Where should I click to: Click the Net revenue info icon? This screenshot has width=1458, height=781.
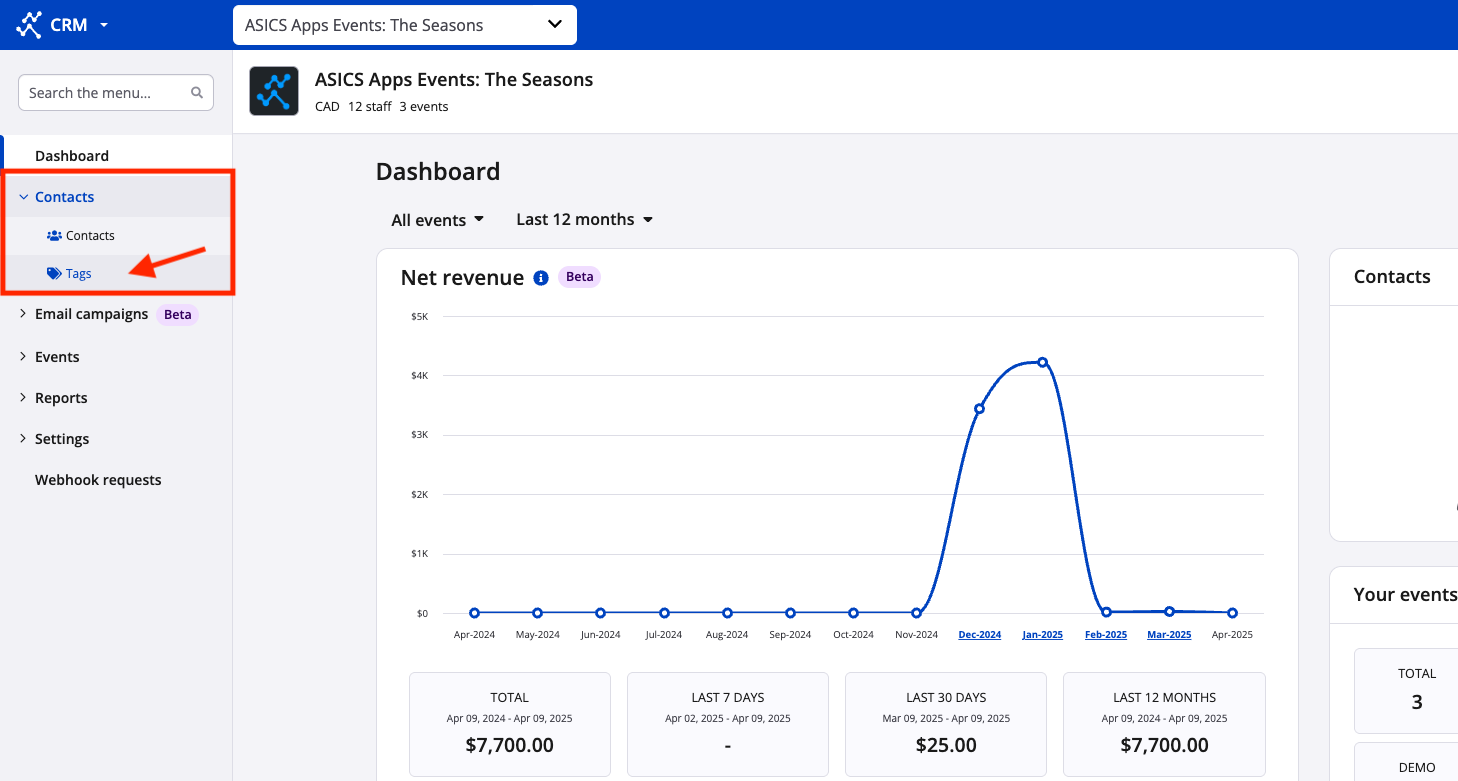click(x=541, y=278)
